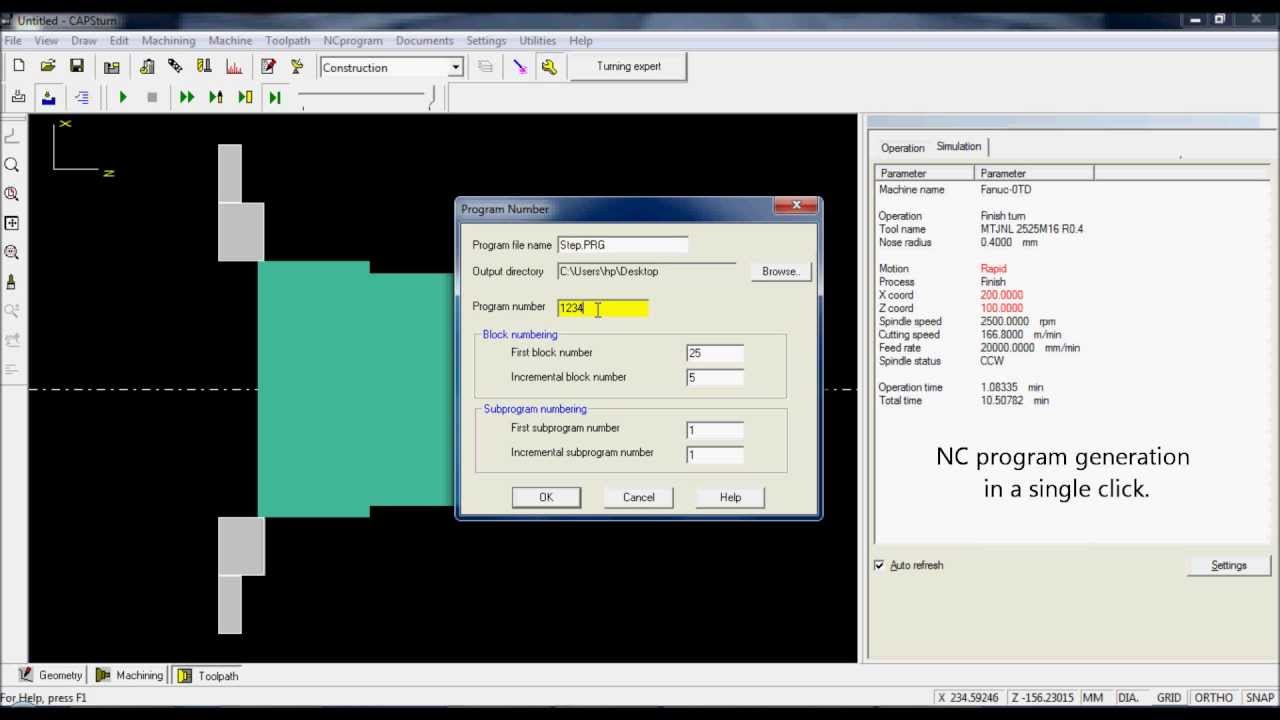Open the Construction dropdown
The width and height of the screenshot is (1280, 720).
pyautogui.click(x=455, y=67)
